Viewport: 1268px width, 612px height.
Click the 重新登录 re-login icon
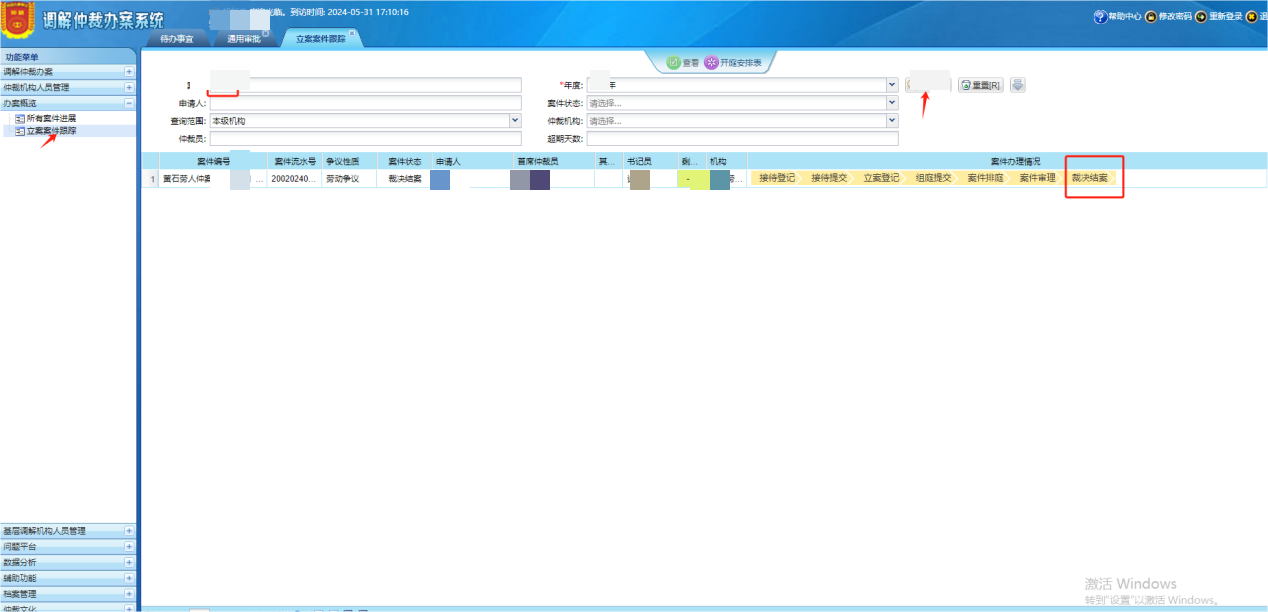[1201, 17]
